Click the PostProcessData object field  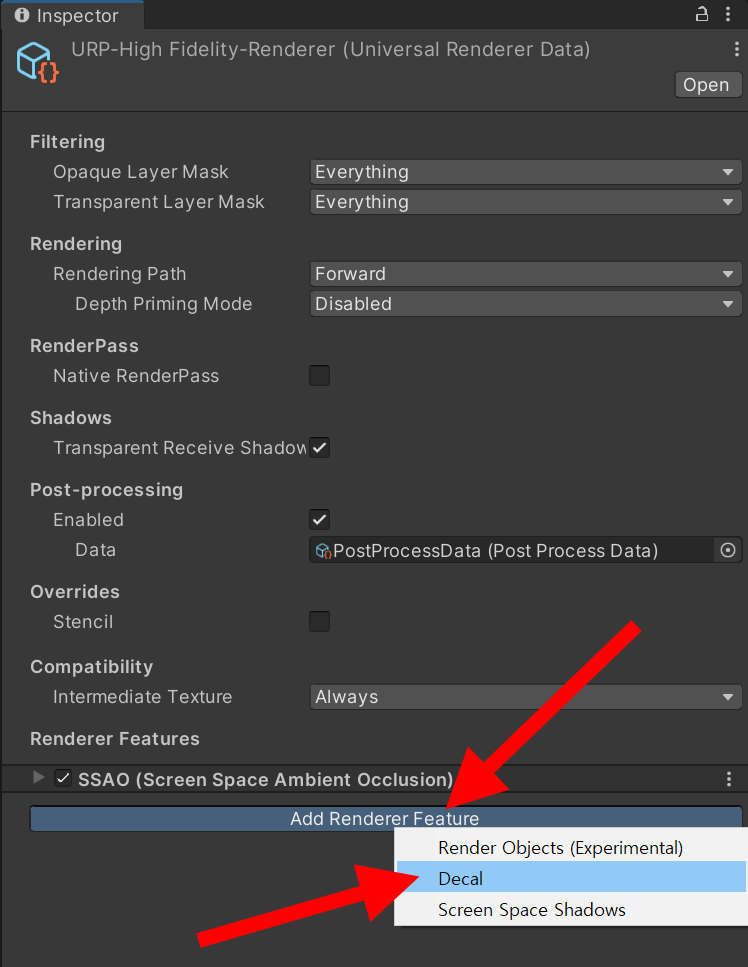tap(512, 550)
